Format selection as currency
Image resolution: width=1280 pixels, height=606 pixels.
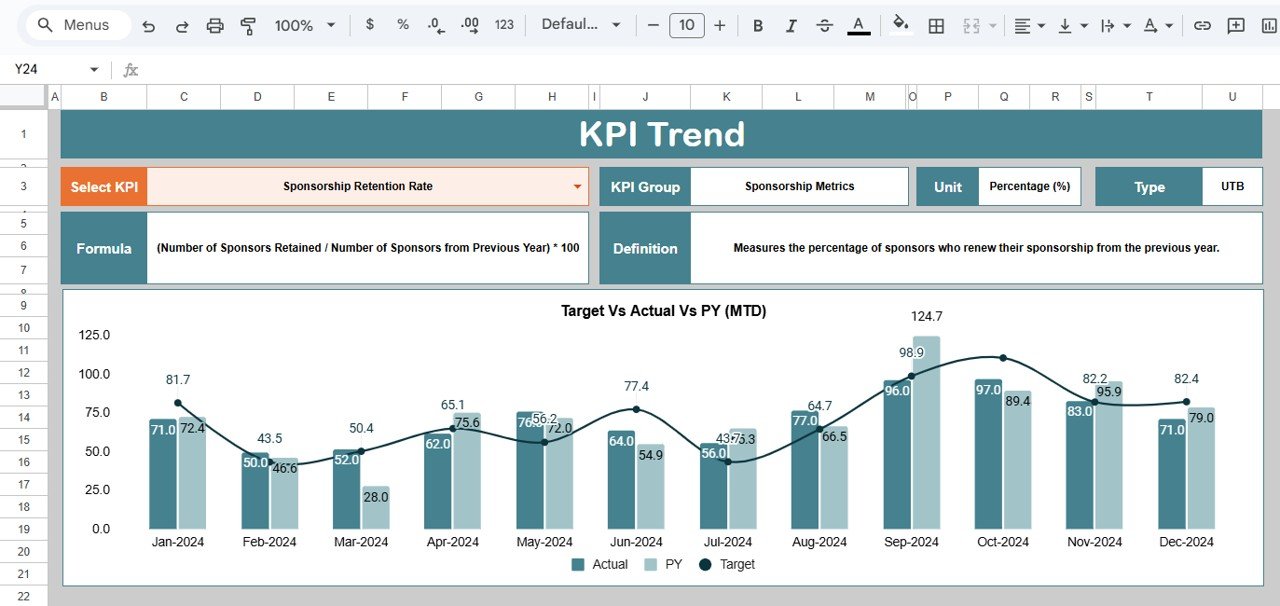coord(369,25)
